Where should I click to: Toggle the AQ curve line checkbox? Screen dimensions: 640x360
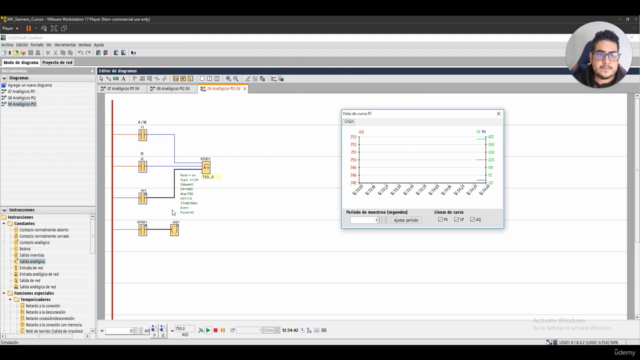[x=472, y=220]
